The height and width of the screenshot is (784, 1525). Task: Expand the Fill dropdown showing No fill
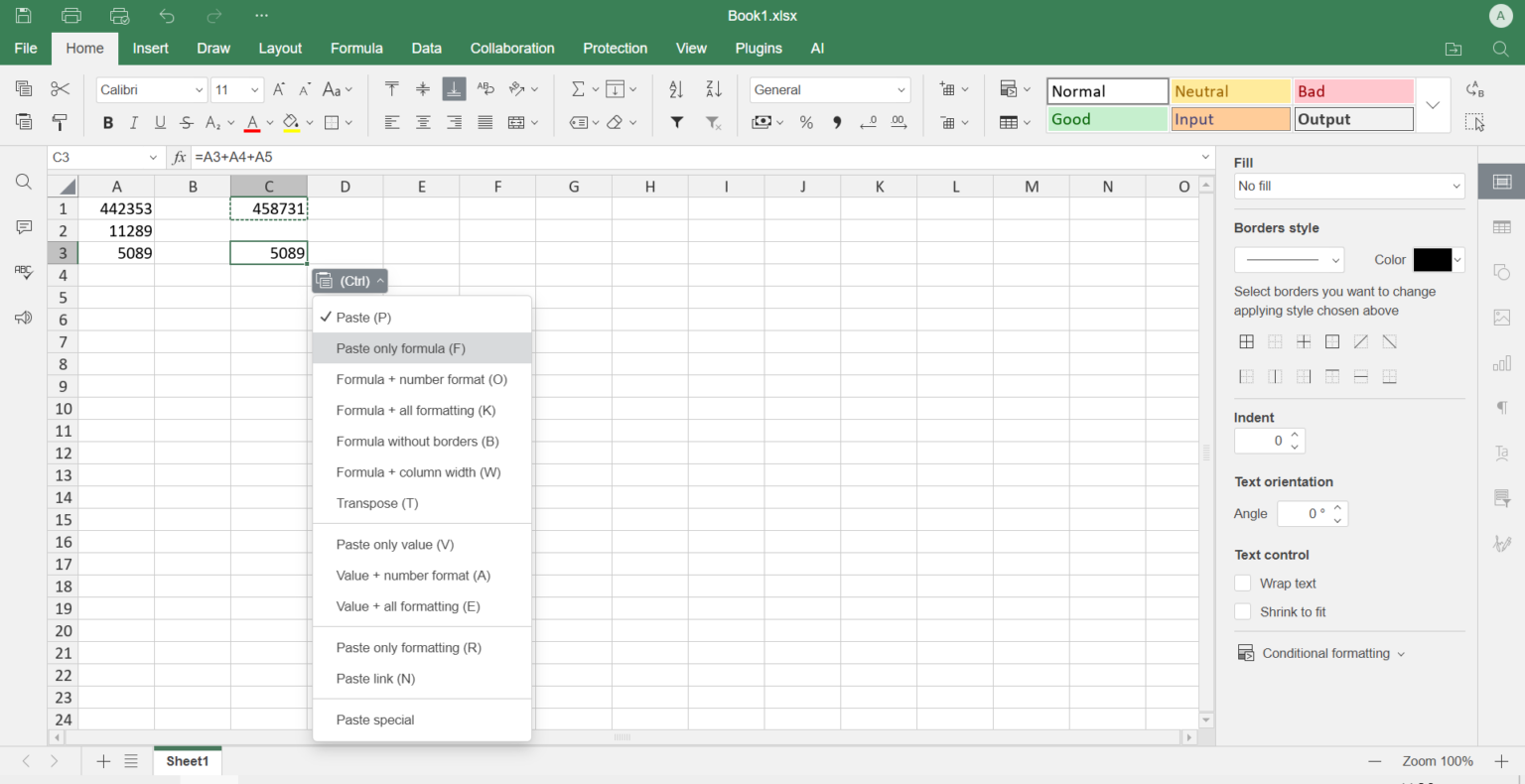[1348, 186]
